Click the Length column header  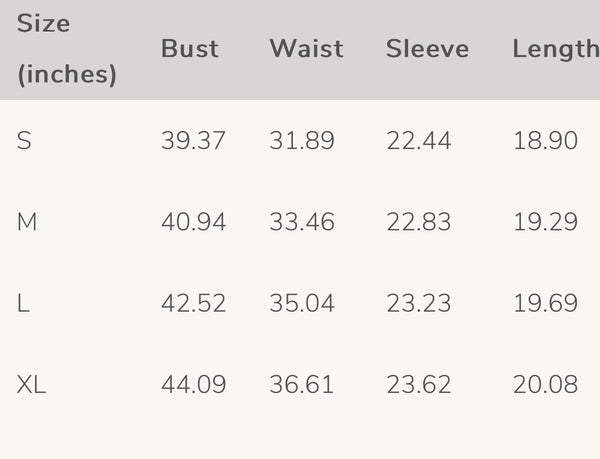[x=555, y=49]
